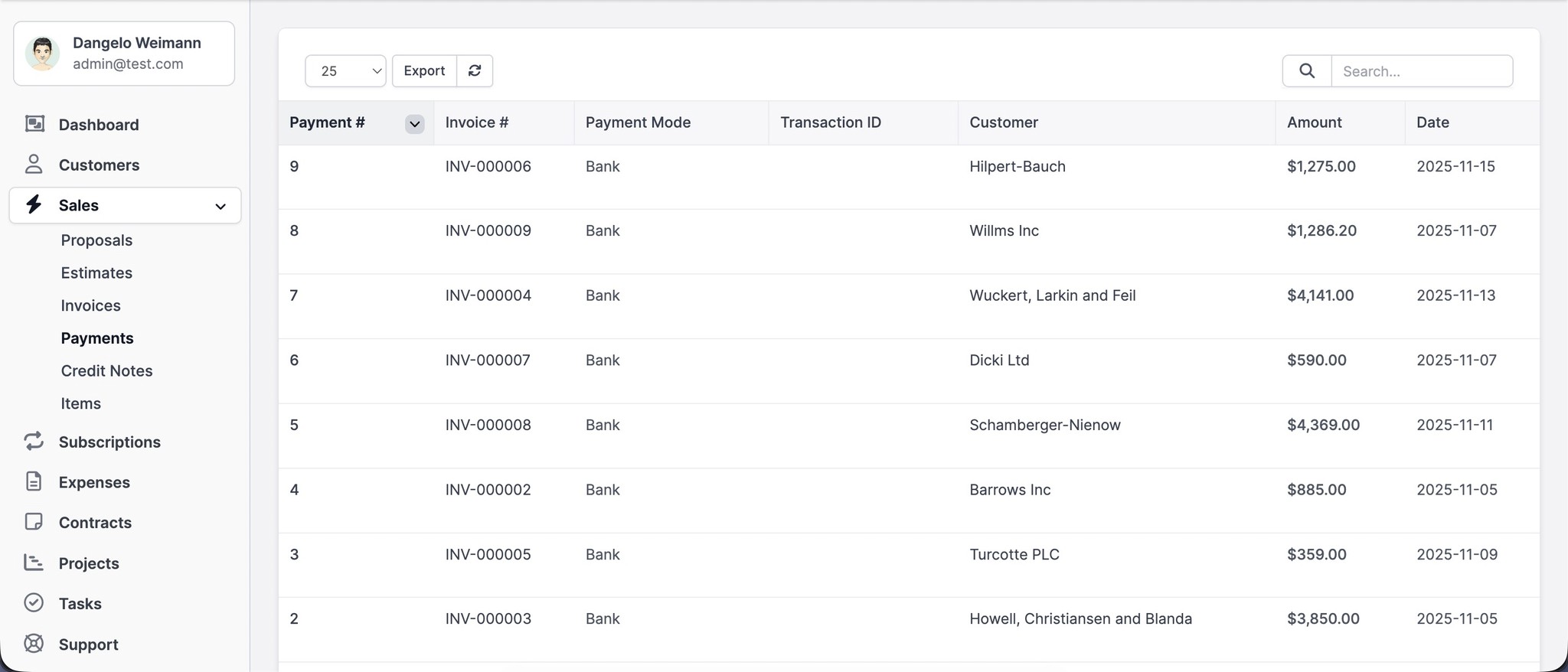Click customer Wuckert, Larkin and Feil
The height and width of the screenshot is (672, 1568).
point(1053,295)
